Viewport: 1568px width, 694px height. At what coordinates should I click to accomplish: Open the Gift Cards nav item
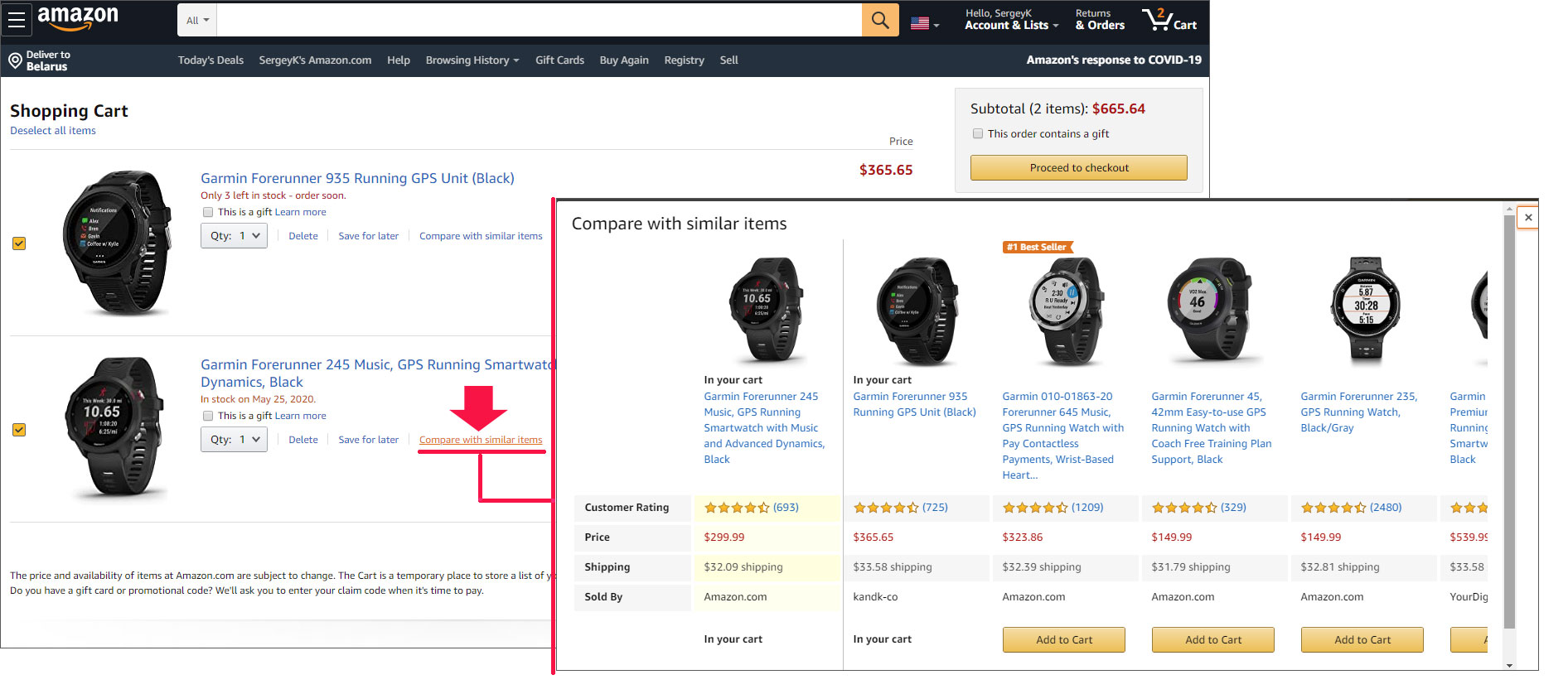tap(559, 60)
